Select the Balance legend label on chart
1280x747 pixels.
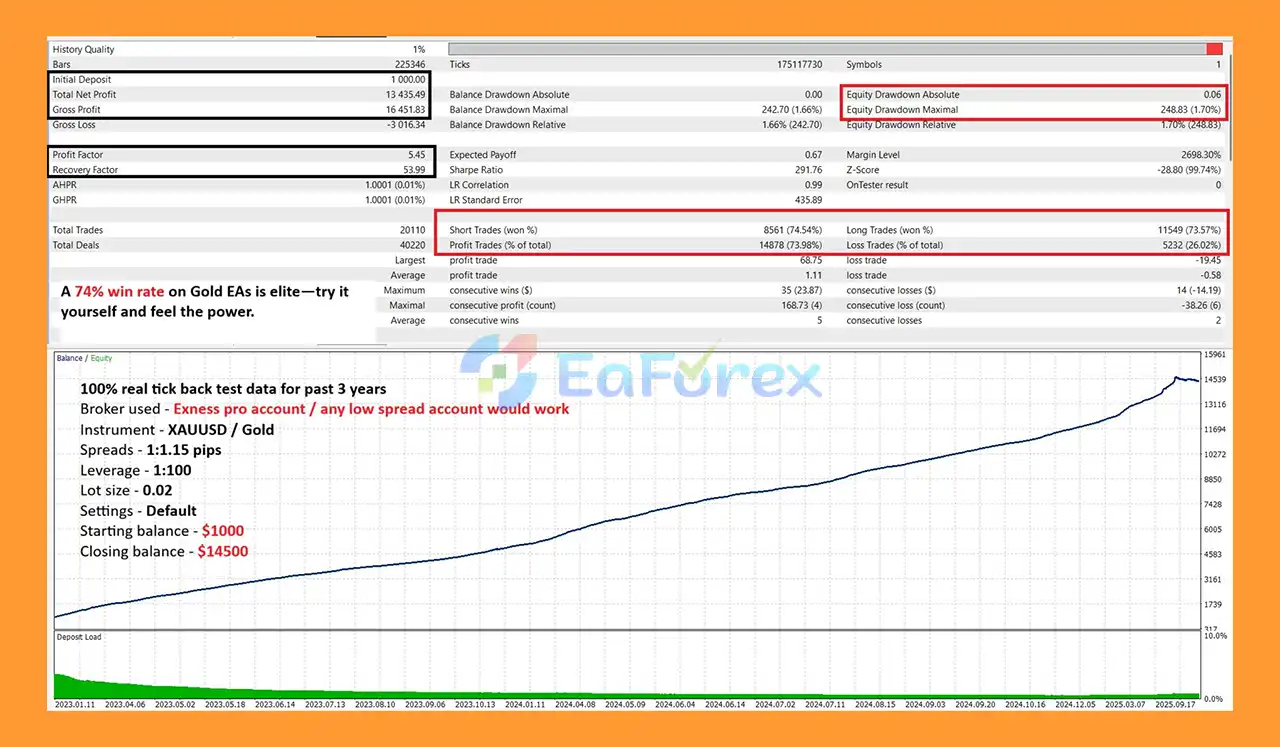pyautogui.click(x=70, y=358)
